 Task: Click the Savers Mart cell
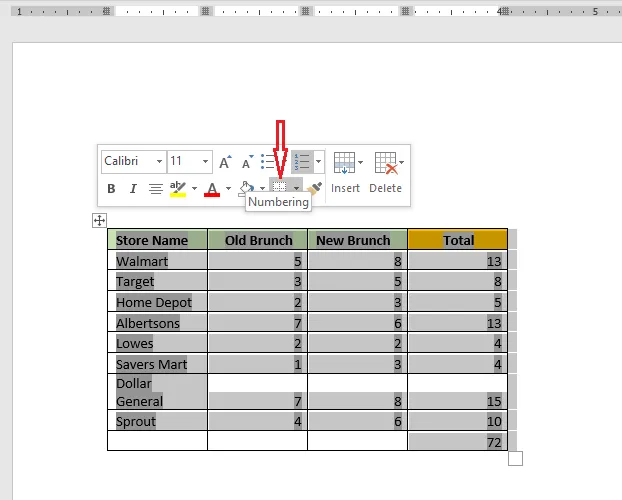click(x=157, y=363)
